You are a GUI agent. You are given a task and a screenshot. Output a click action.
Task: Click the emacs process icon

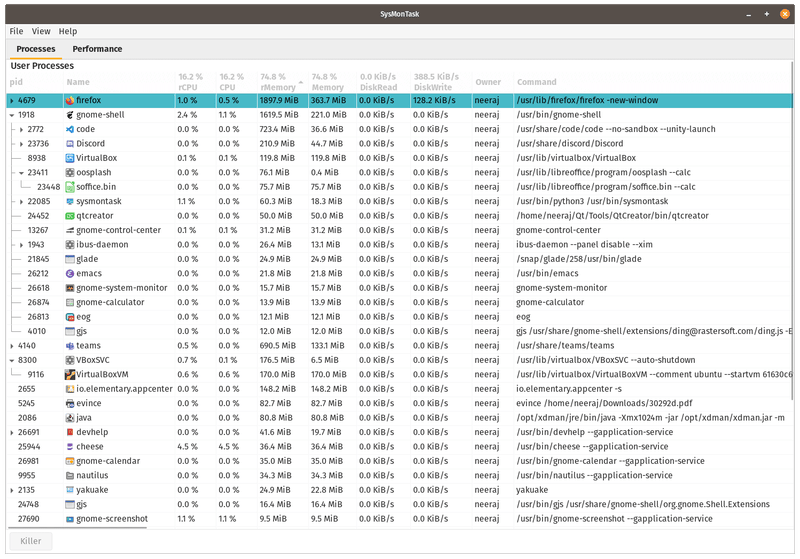69,273
